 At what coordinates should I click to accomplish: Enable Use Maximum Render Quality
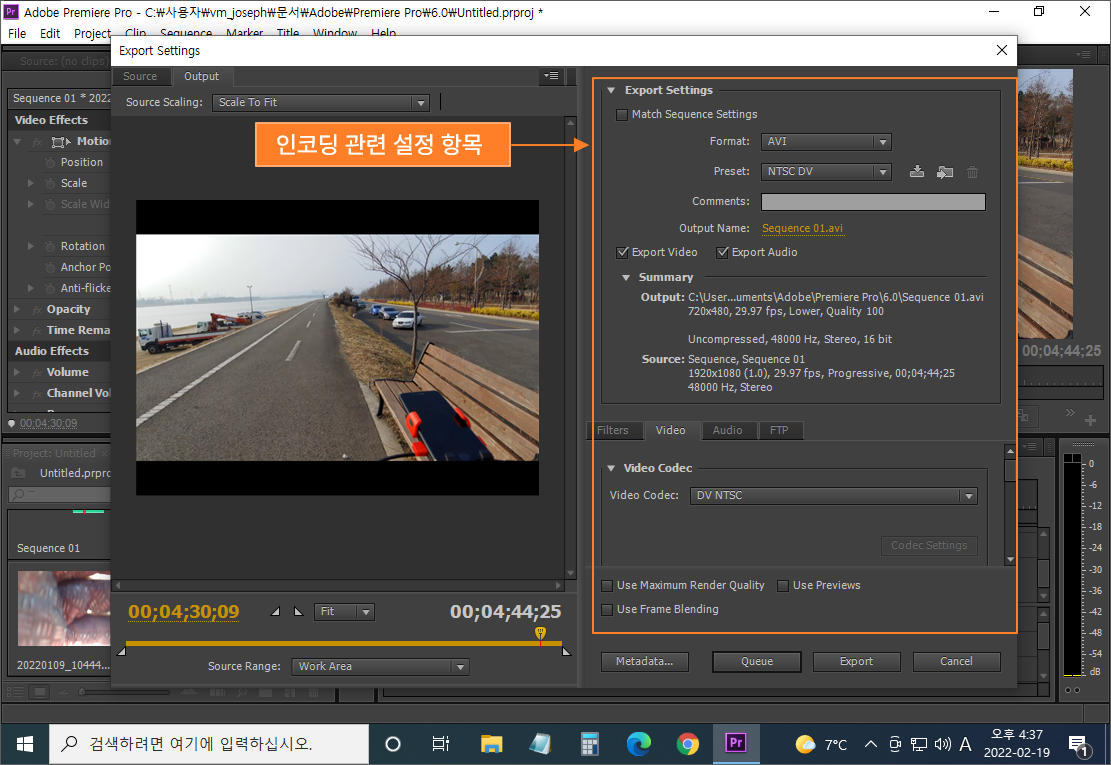(605, 585)
